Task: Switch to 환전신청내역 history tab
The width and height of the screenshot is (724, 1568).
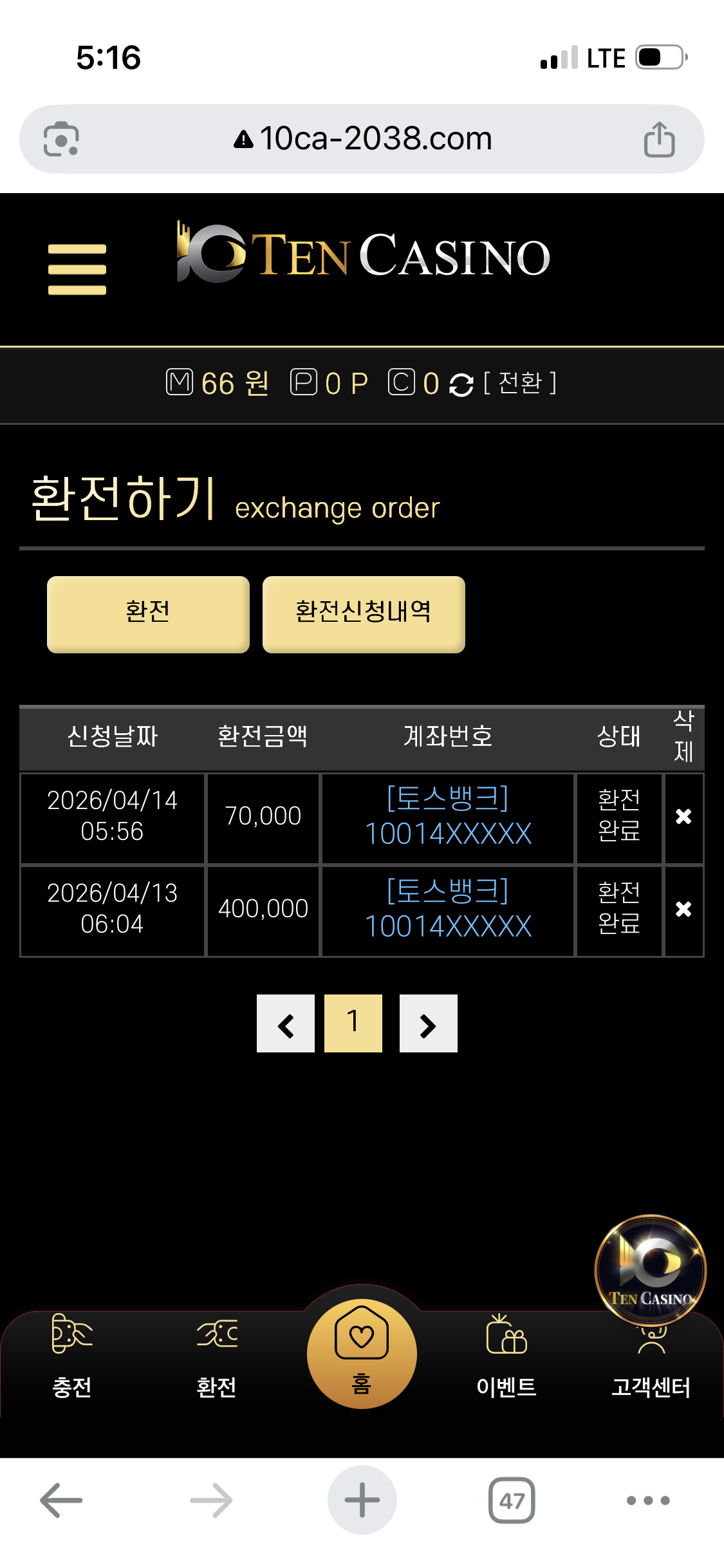Action: coord(364,614)
